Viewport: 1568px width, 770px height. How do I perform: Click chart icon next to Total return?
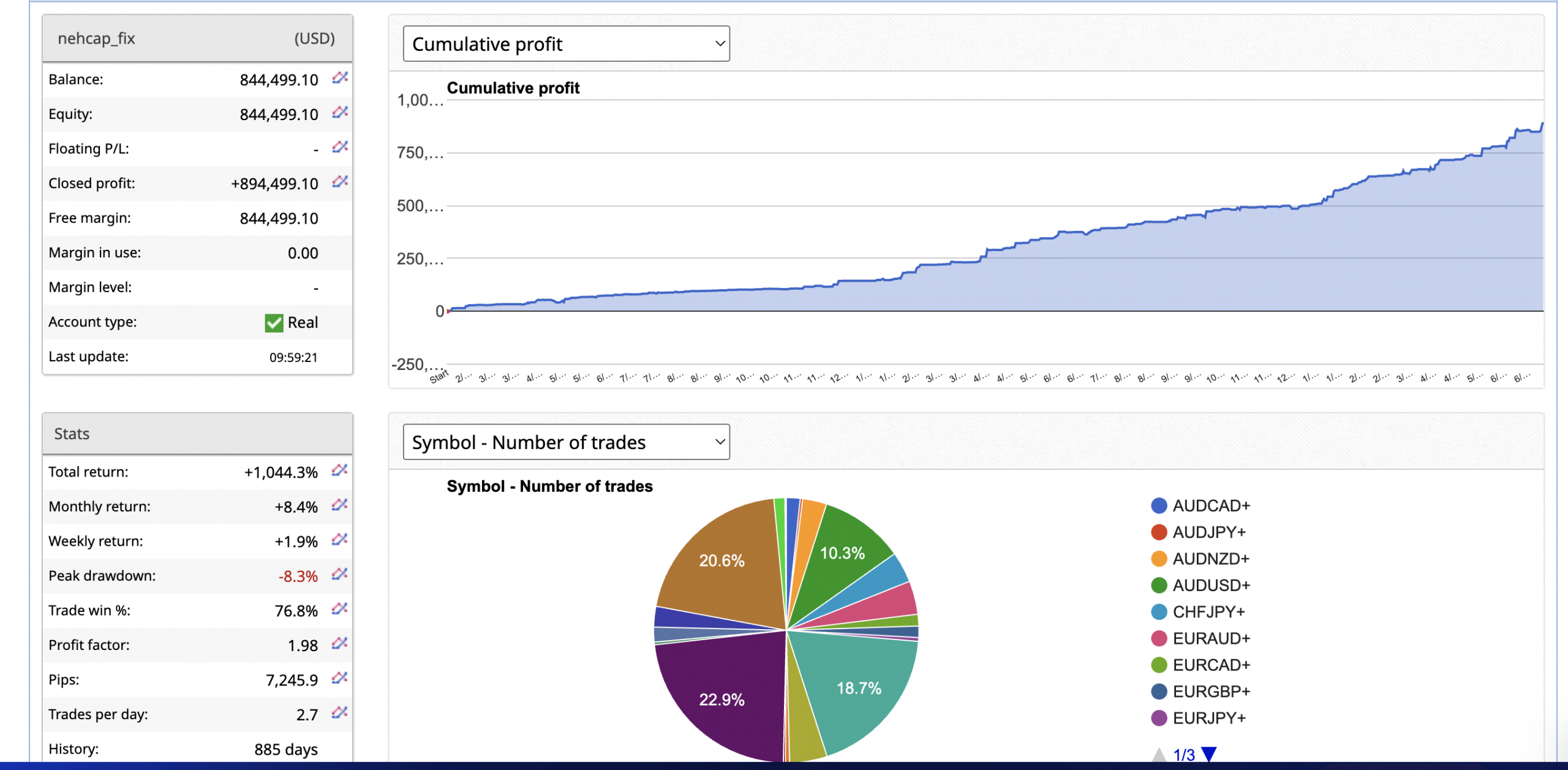coord(339,470)
